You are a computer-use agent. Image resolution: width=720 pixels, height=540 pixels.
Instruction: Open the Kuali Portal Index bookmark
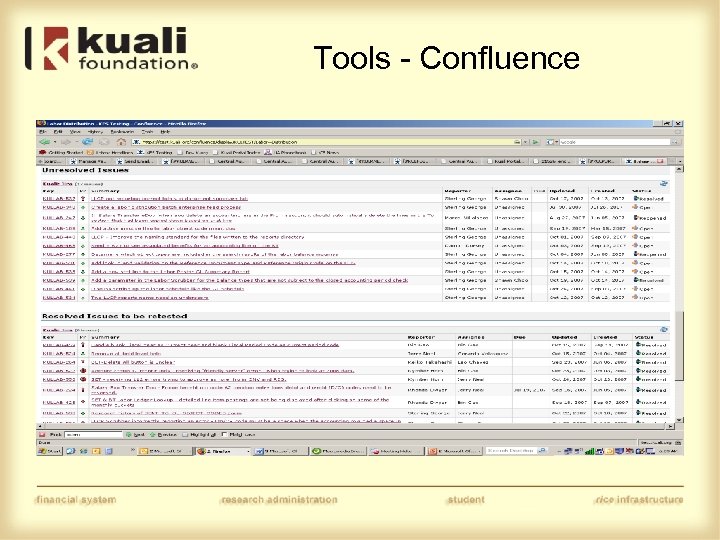[x=236, y=152]
